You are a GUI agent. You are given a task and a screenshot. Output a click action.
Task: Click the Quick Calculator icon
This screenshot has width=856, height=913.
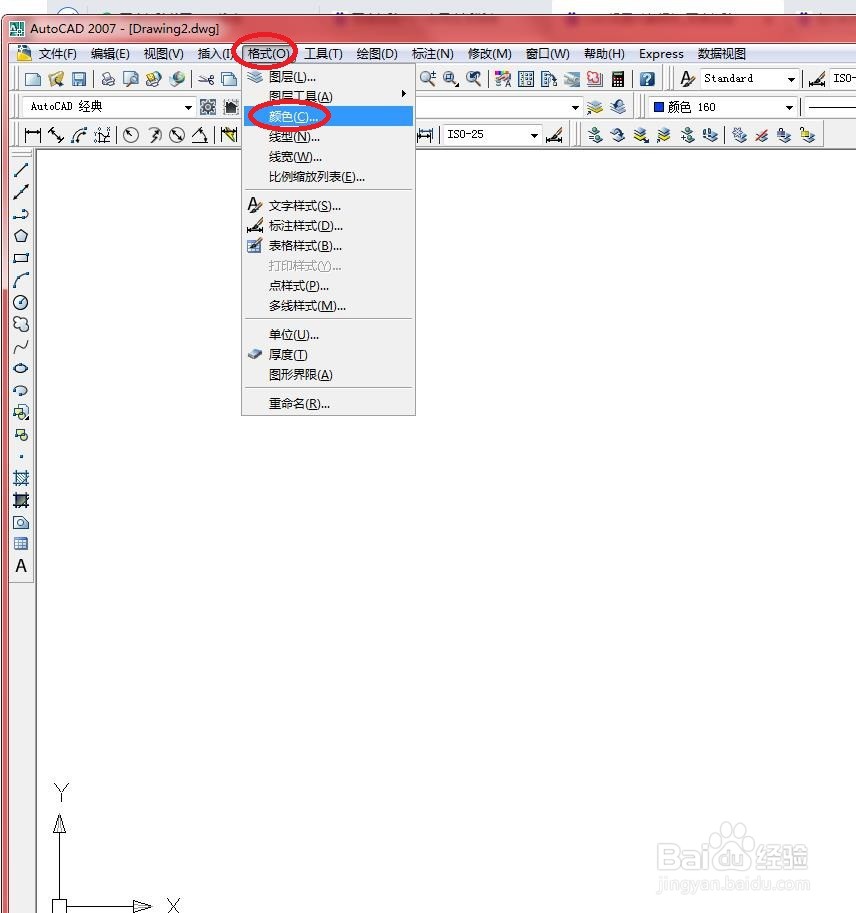[x=618, y=79]
